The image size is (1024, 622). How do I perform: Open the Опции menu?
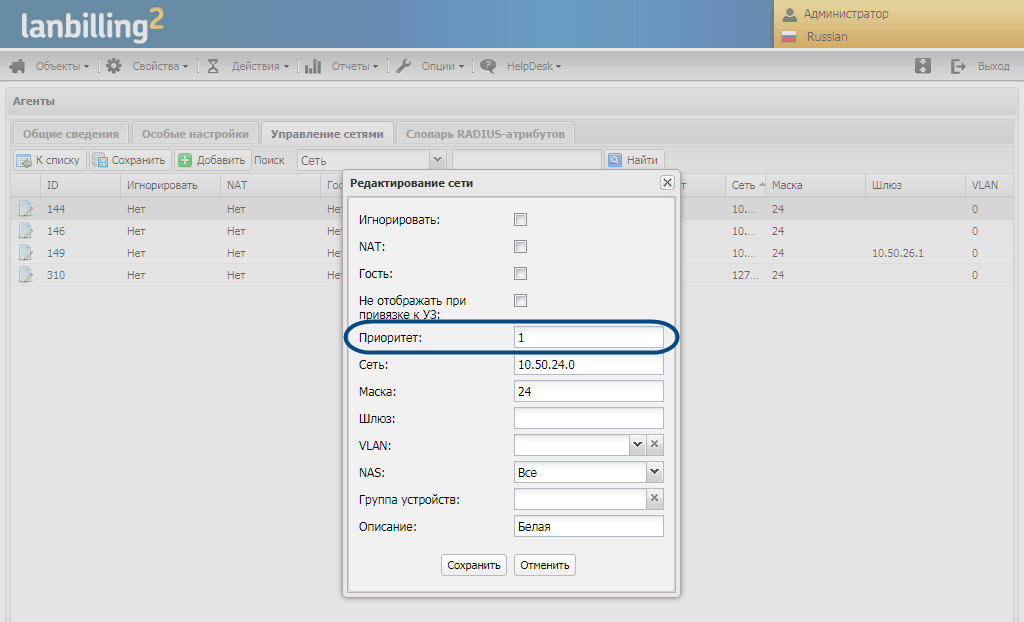pyautogui.click(x=443, y=66)
